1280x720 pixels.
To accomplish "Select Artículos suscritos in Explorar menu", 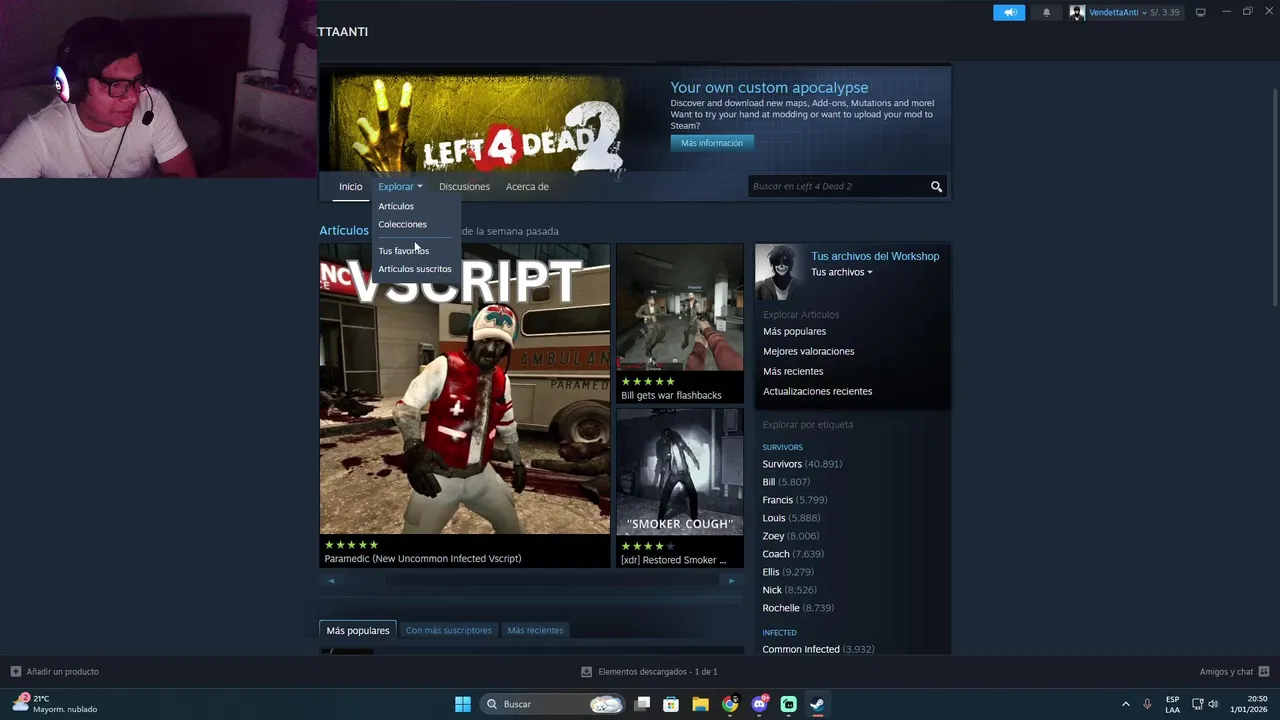I will [414, 269].
